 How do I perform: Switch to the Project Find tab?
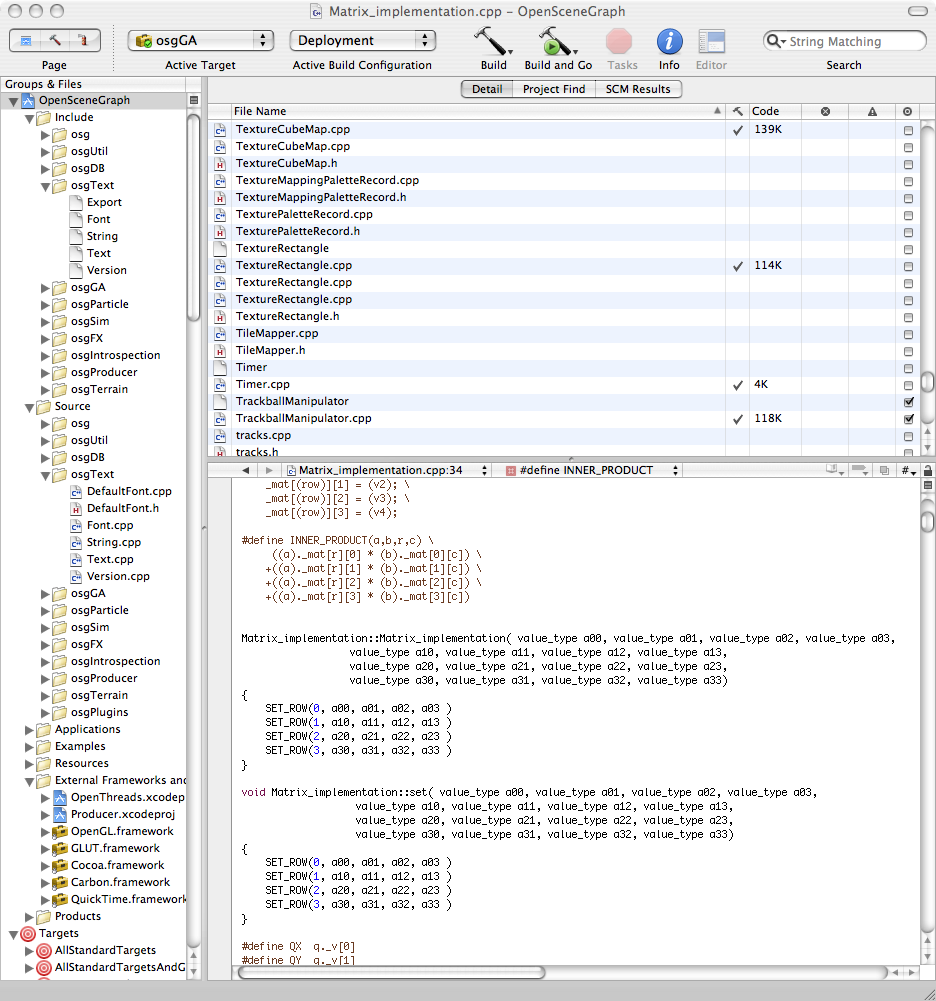point(553,89)
